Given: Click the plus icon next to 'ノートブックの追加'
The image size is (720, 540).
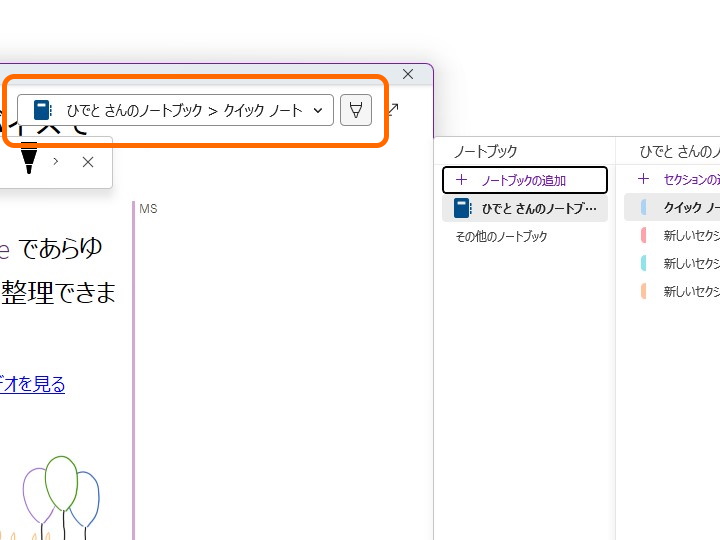Looking at the screenshot, I should pyautogui.click(x=461, y=180).
